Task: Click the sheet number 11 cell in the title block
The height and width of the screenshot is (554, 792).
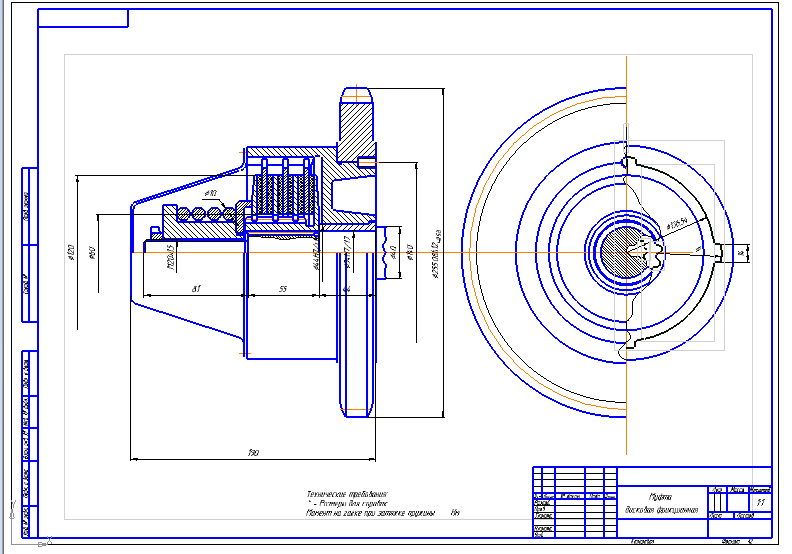Action: tap(760, 503)
